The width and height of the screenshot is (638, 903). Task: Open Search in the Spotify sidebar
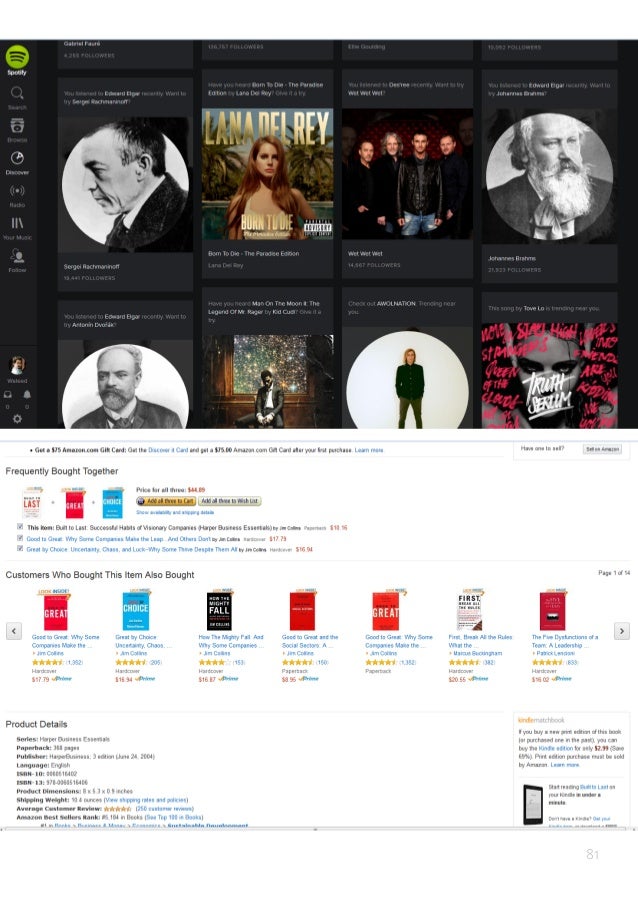point(17,93)
